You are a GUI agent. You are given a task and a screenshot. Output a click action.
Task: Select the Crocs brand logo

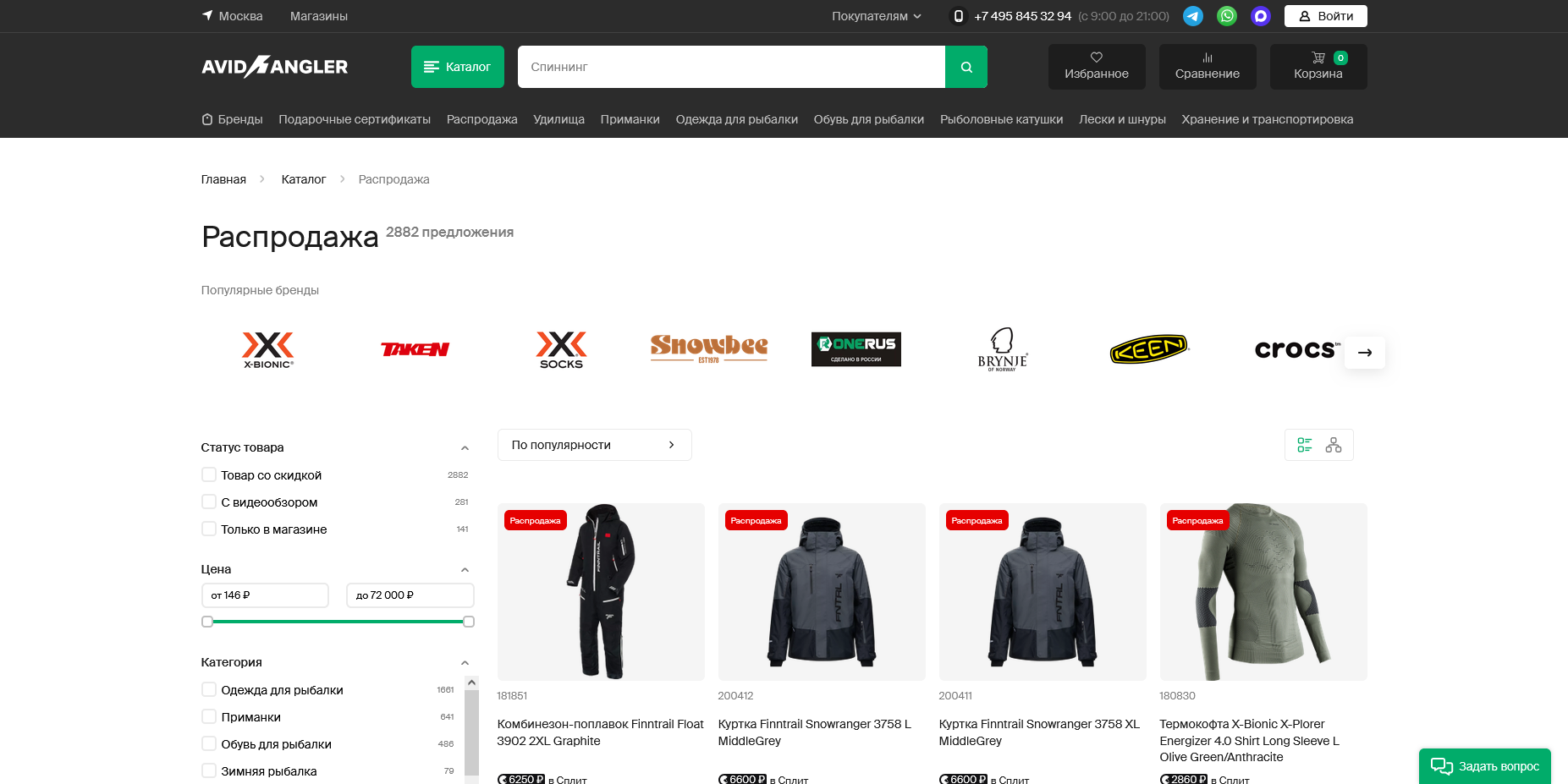pos(1296,349)
